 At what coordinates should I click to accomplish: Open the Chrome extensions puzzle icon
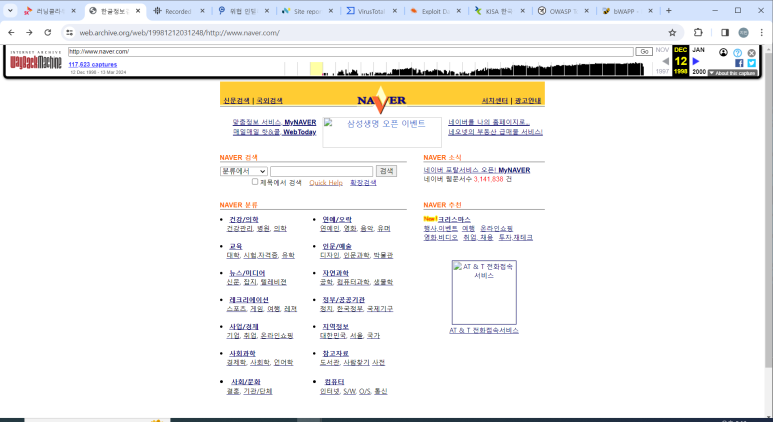(698, 33)
